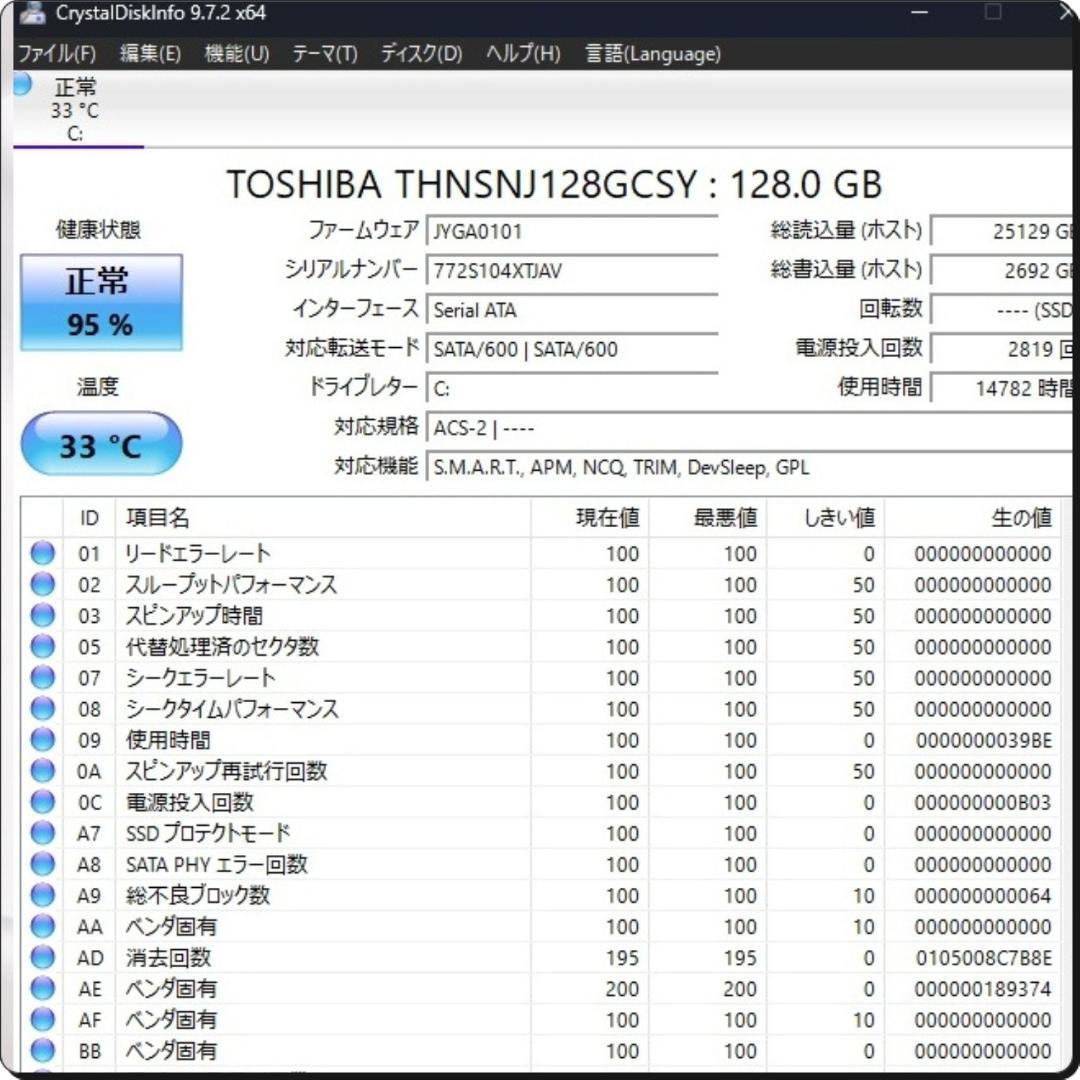Click status icon for 02 スループットパフォーマンス
Screen dimensions: 1080x1080
click(43, 584)
